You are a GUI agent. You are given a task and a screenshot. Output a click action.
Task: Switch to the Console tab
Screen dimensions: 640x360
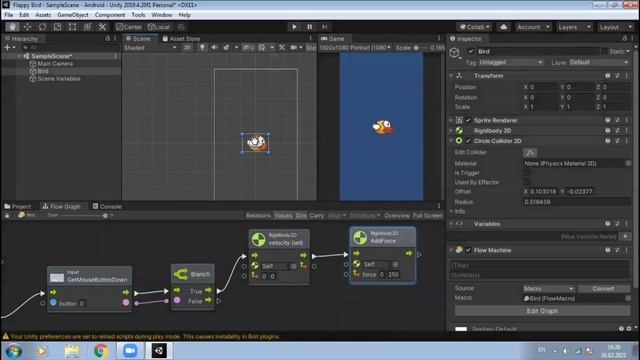(x=107, y=206)
